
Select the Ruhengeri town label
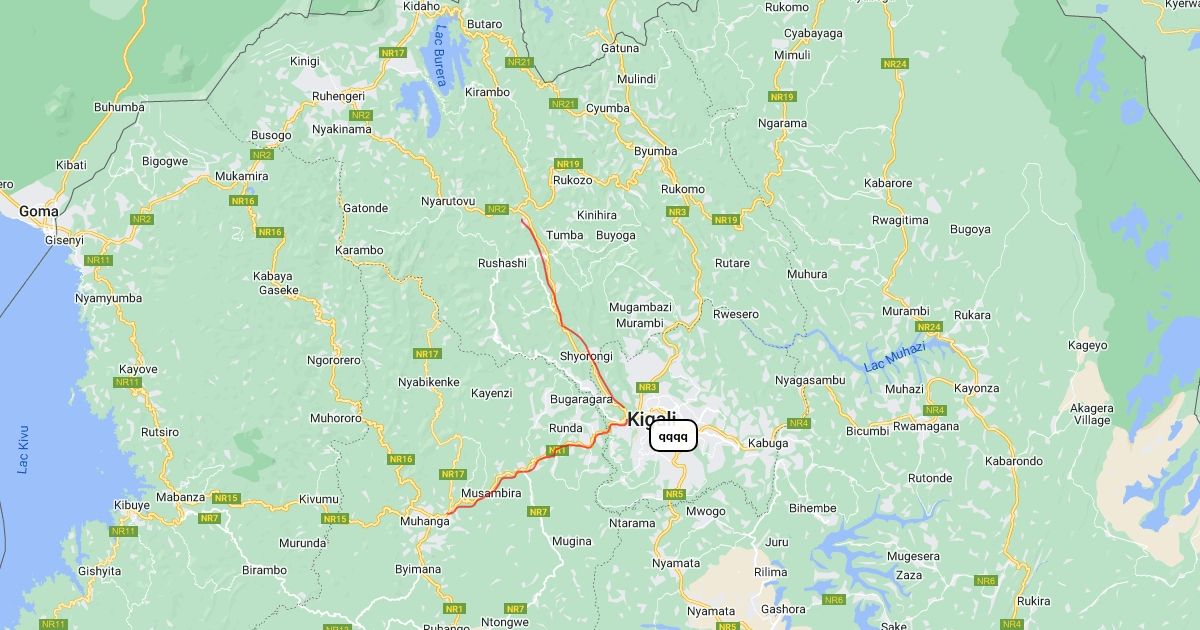coord(338,96)
